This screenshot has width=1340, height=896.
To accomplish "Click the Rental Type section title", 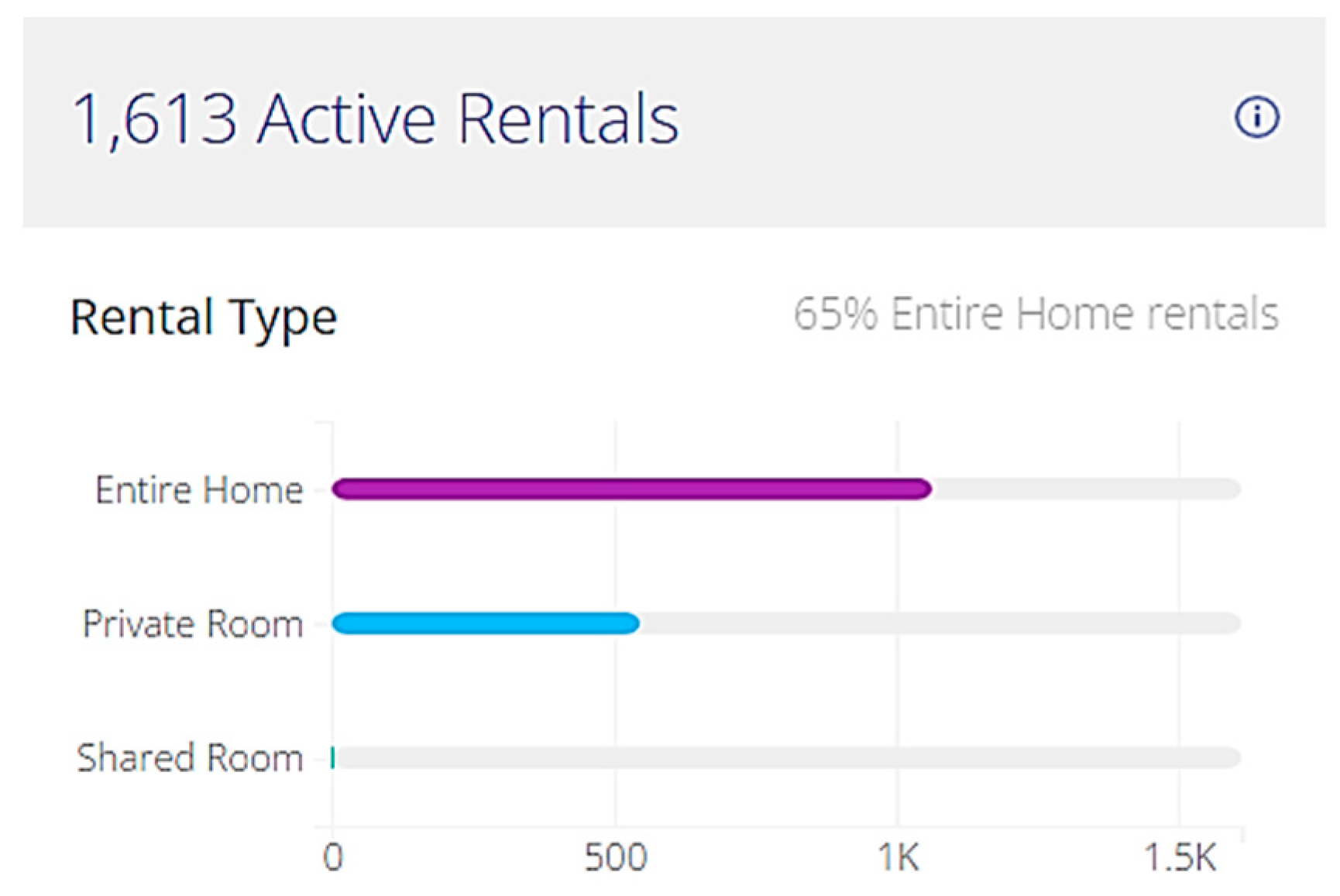I will point(204,317).
